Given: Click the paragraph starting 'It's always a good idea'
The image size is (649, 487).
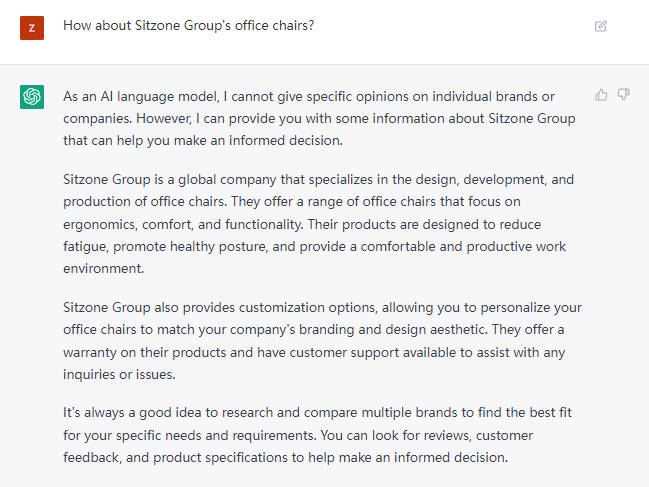Looking at the screenshot, I should [317, 435].
